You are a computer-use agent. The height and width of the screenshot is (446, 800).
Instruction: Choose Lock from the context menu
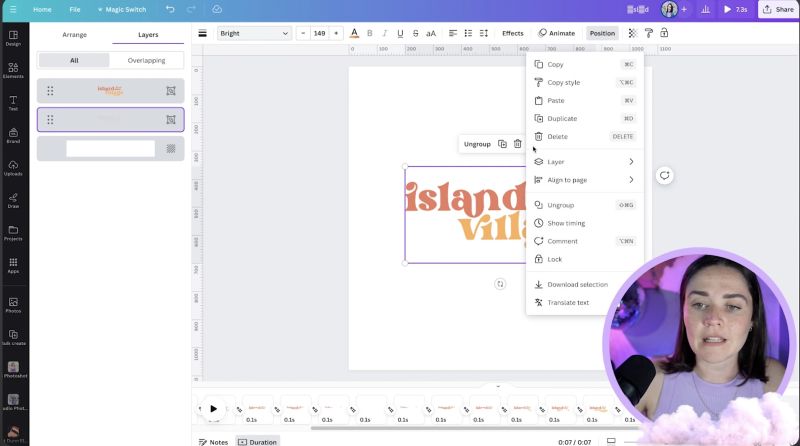point(585,259)
